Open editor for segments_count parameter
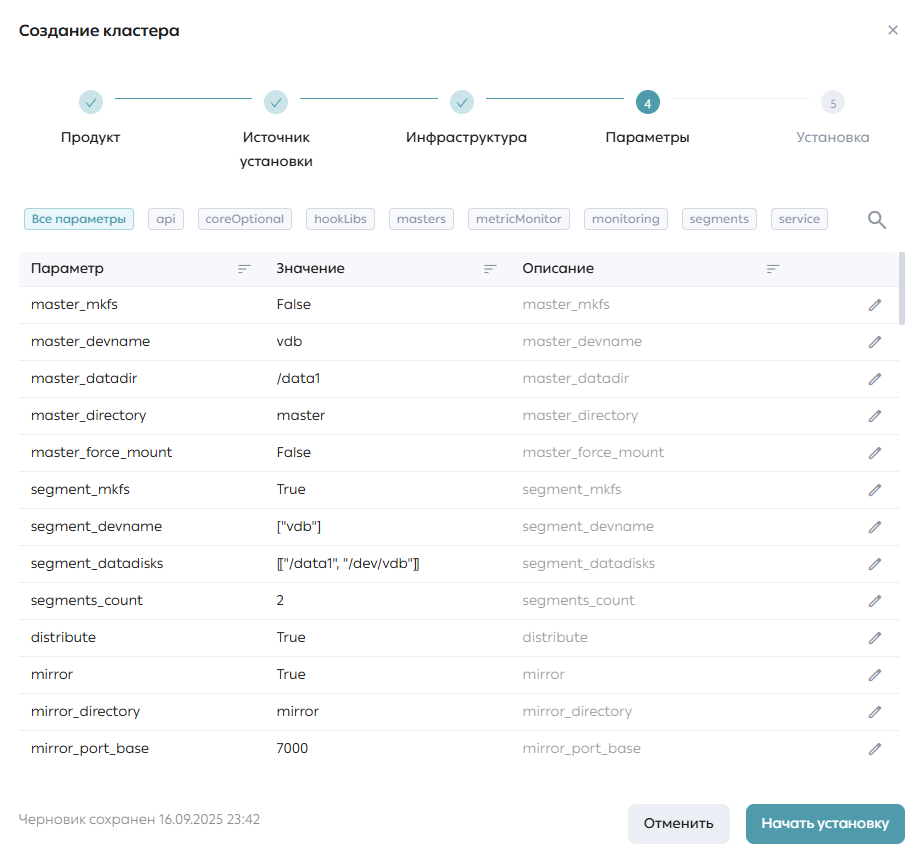 pyautogui.click(x=875, y=601)
